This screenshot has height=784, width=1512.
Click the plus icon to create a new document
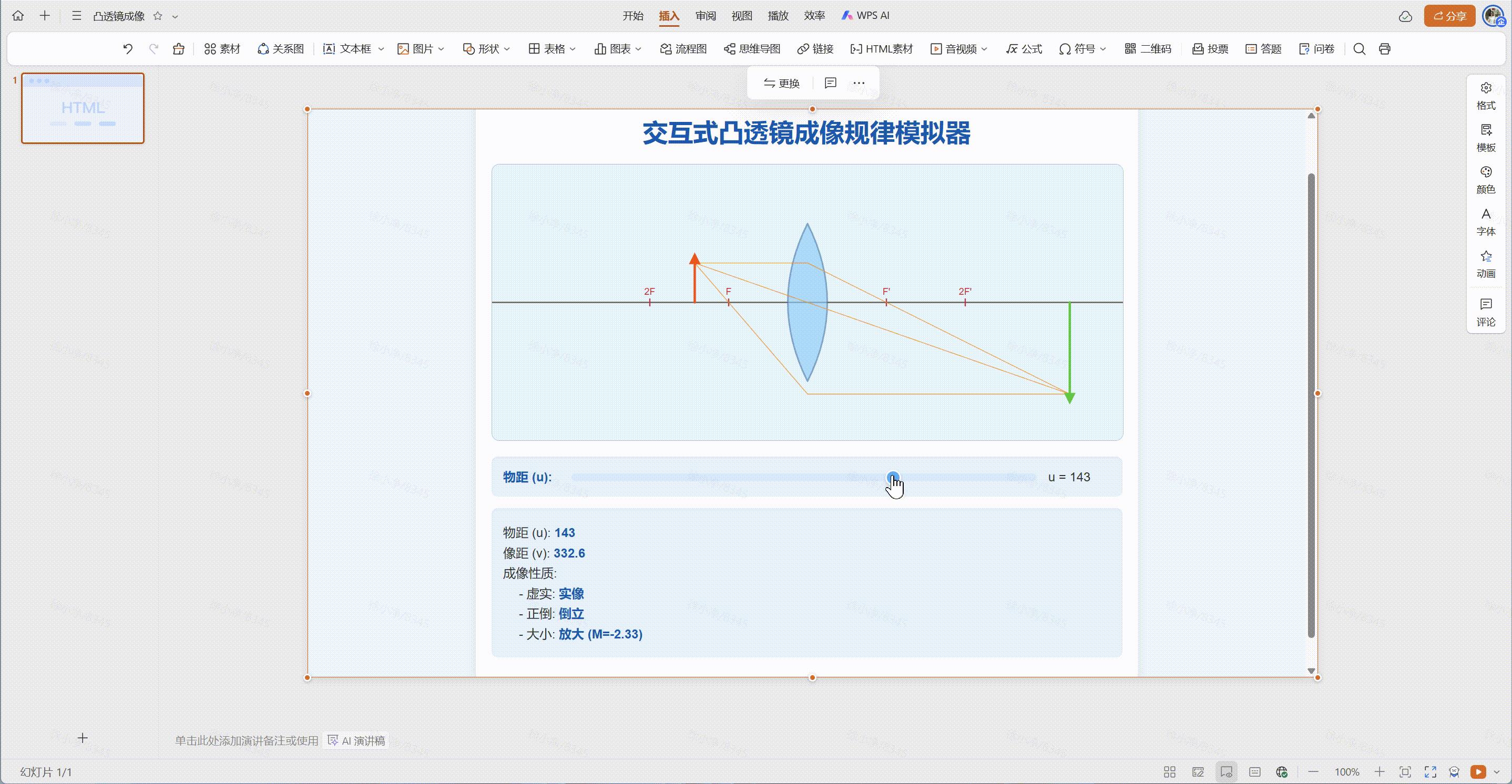[45, 16]
